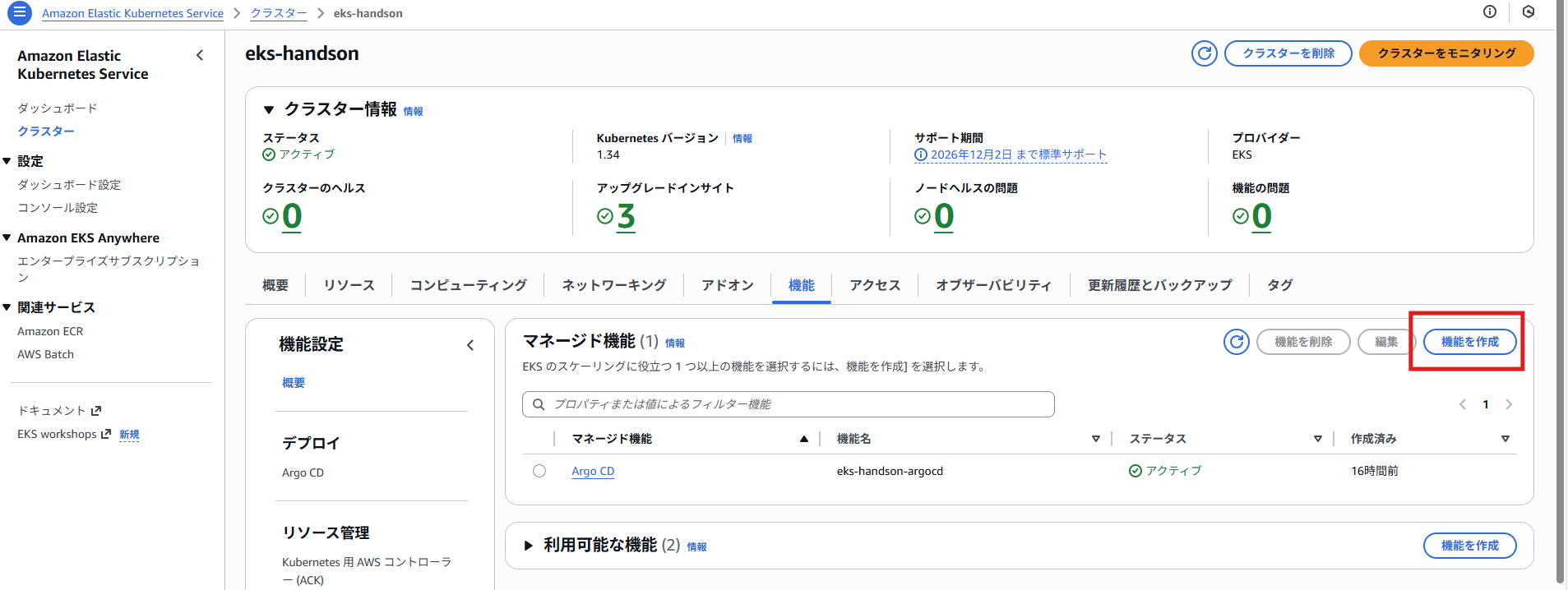This screenshot has height=590, width=1568.
Task: Click the capabilities filter search field
Action: (788, 404)
